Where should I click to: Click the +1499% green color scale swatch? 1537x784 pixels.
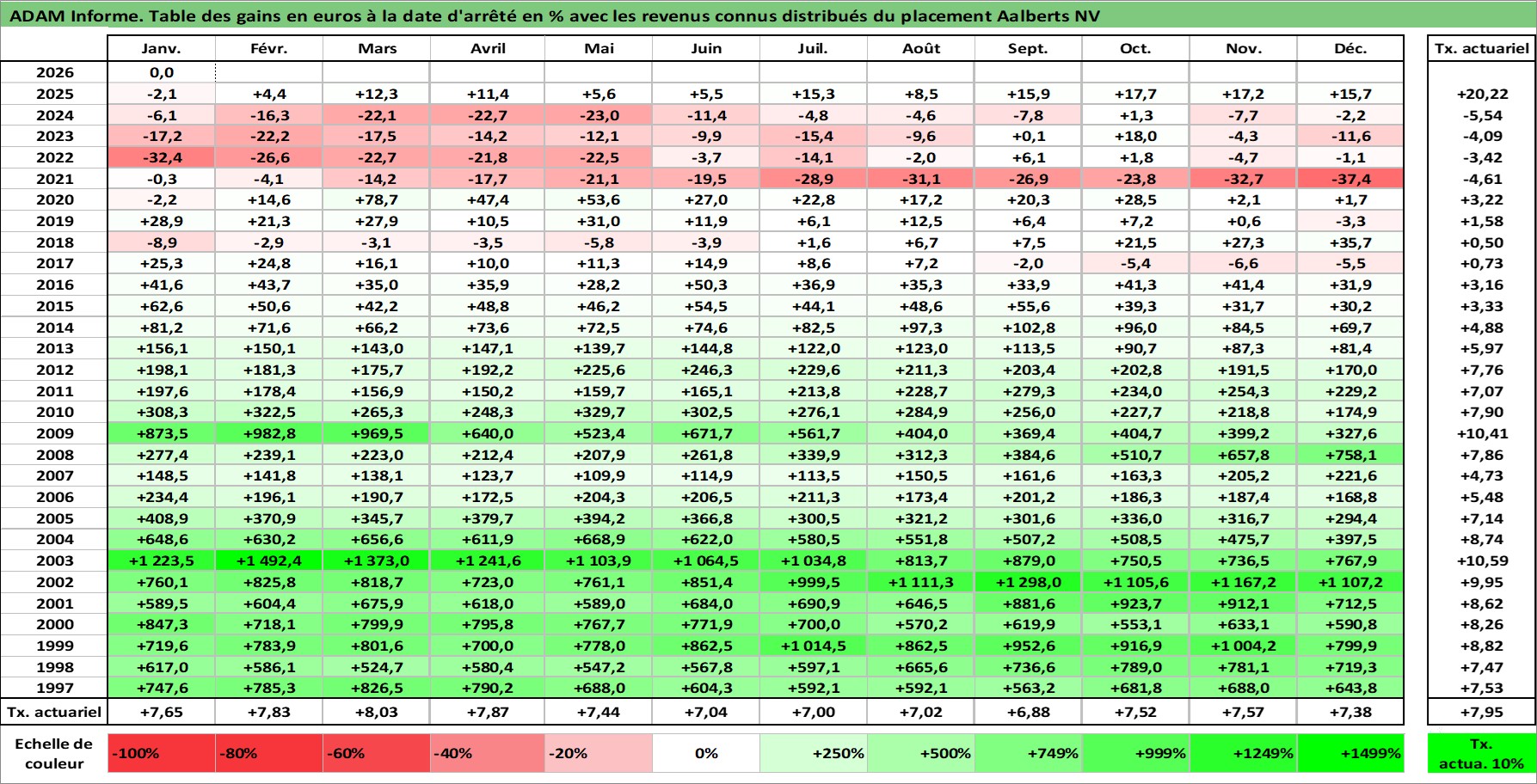click(1350, 753)
